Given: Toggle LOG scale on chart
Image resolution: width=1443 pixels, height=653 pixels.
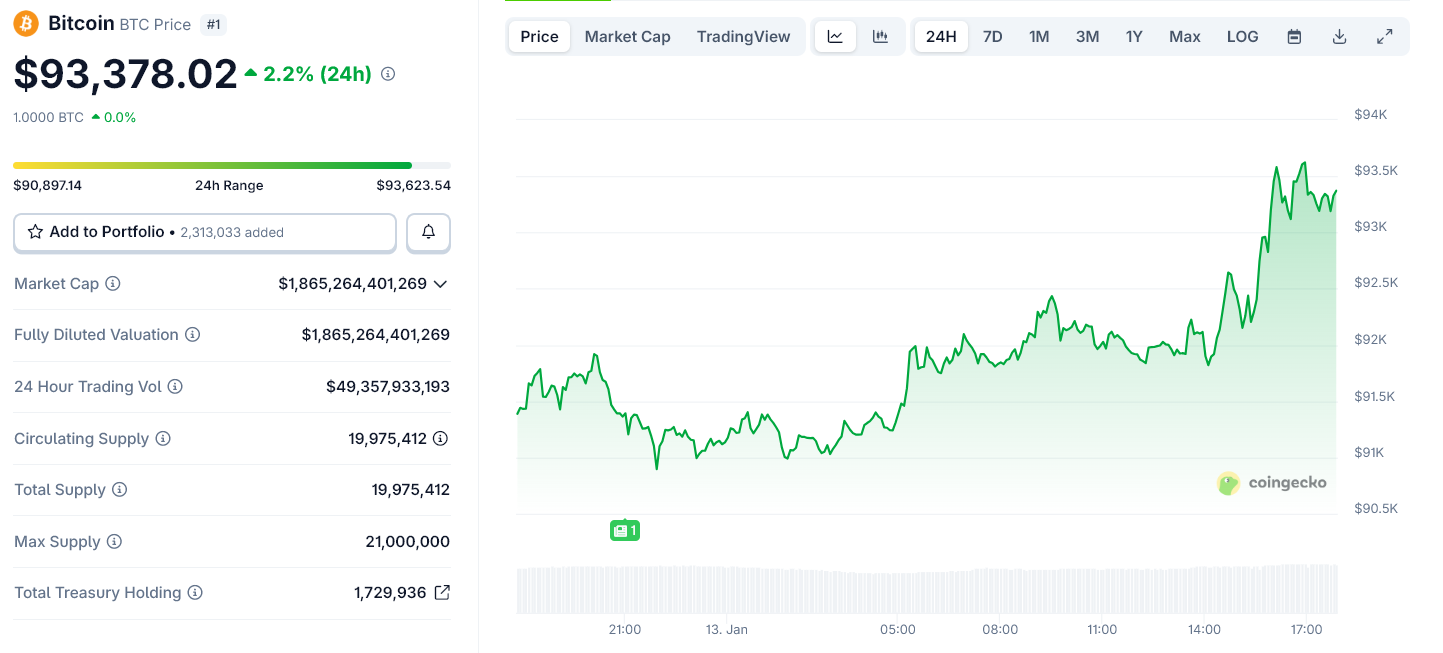Looking at the screenshot, I should point(1242,37).
